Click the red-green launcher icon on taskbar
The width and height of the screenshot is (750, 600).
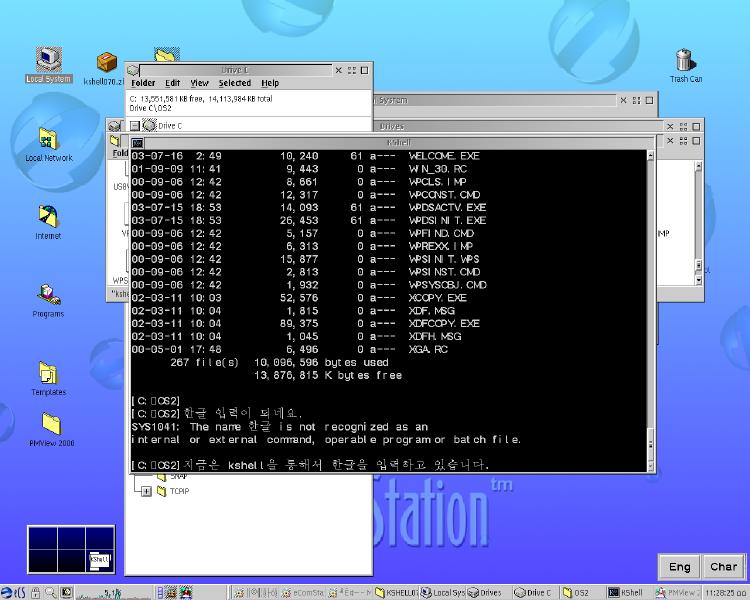[x=186, y=593]
